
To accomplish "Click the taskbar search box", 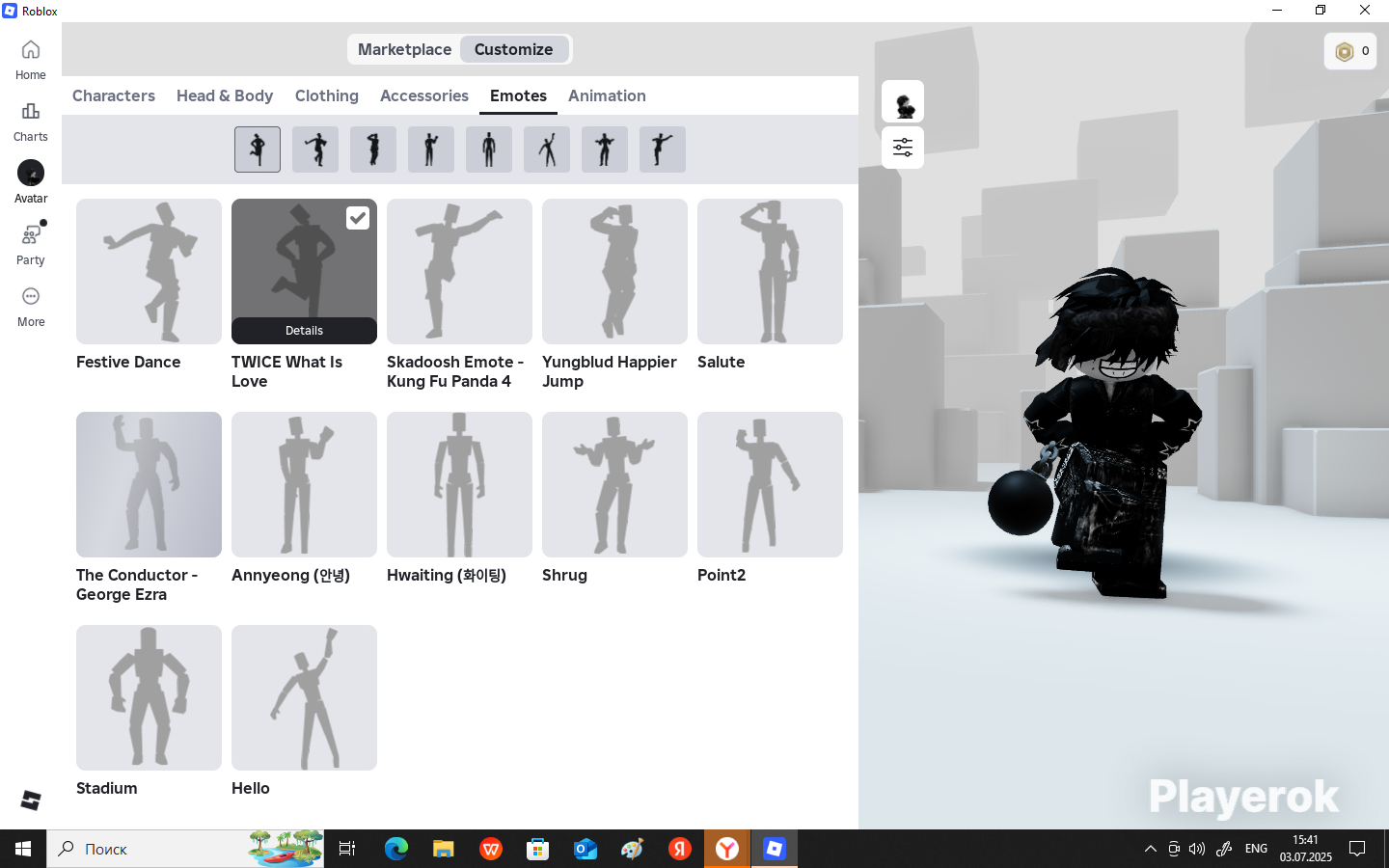I will pyautogui.click(x=185, y=849).
